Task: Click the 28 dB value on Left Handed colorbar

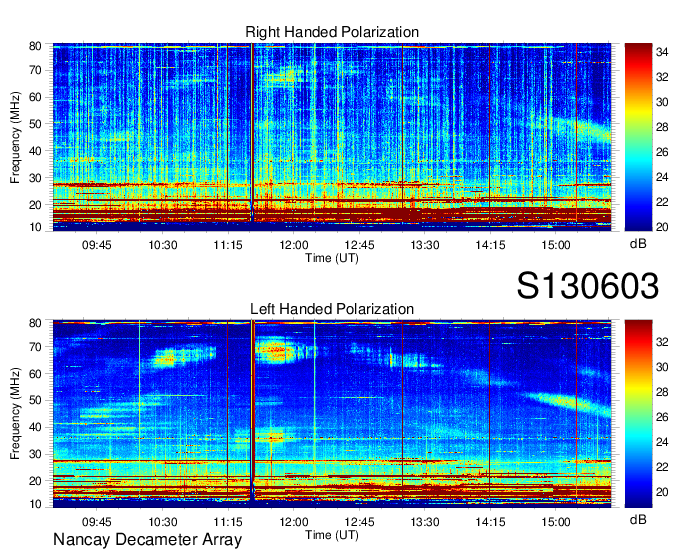Action: pos(662,392)
